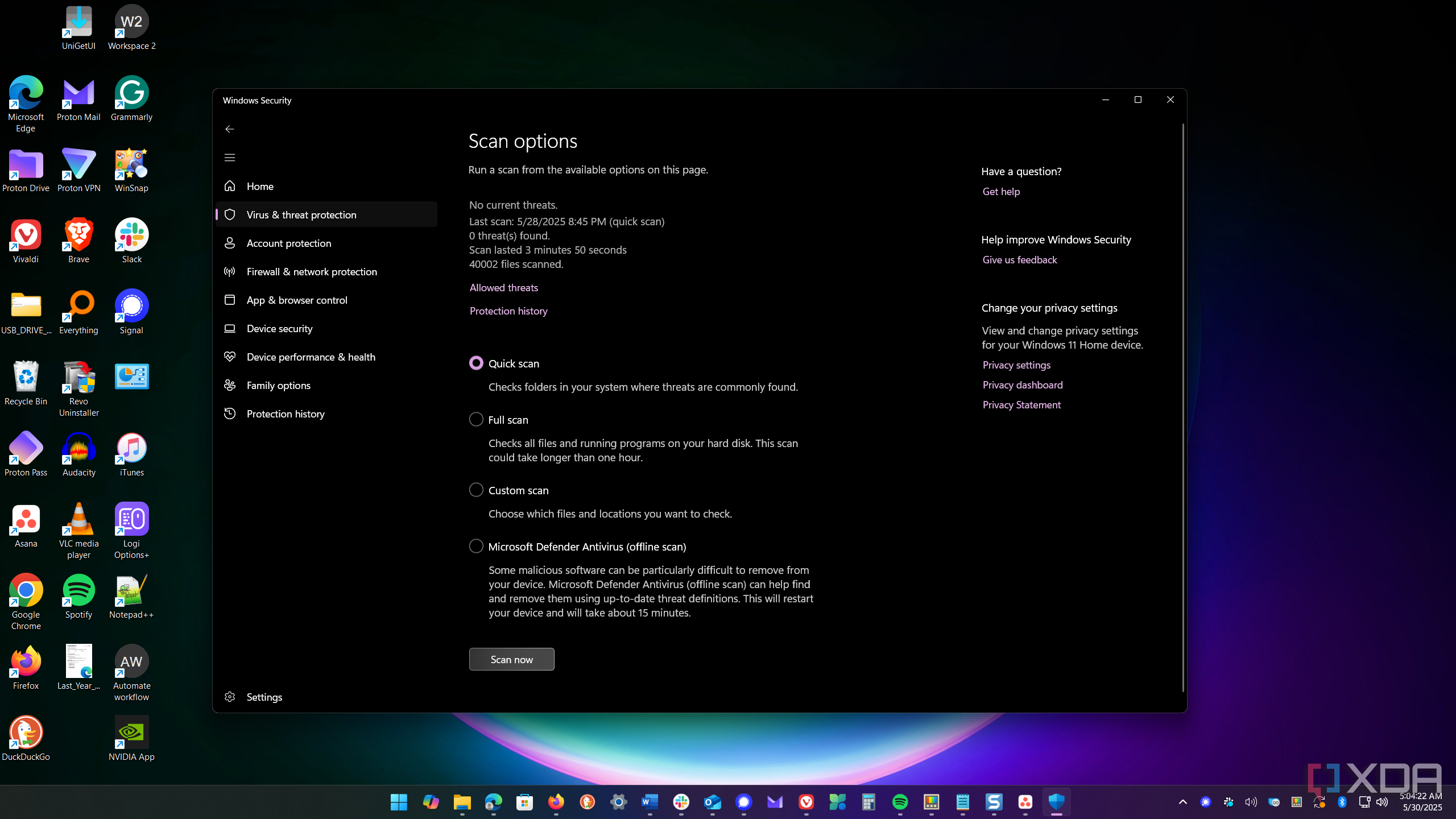This screenshot has width=1456, height=819.
Task: Select VLC media player shortcut
Action: (x=78, y=531)
